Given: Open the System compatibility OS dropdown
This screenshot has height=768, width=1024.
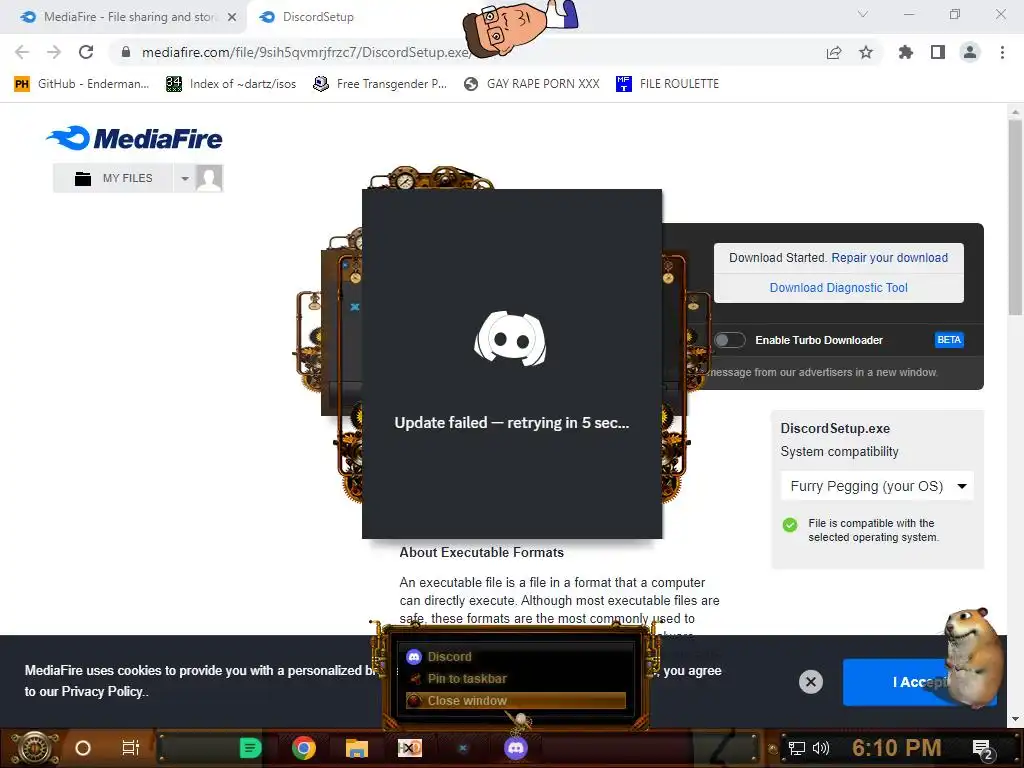Looking at the screenshot, I should click(x=877, y=487).
